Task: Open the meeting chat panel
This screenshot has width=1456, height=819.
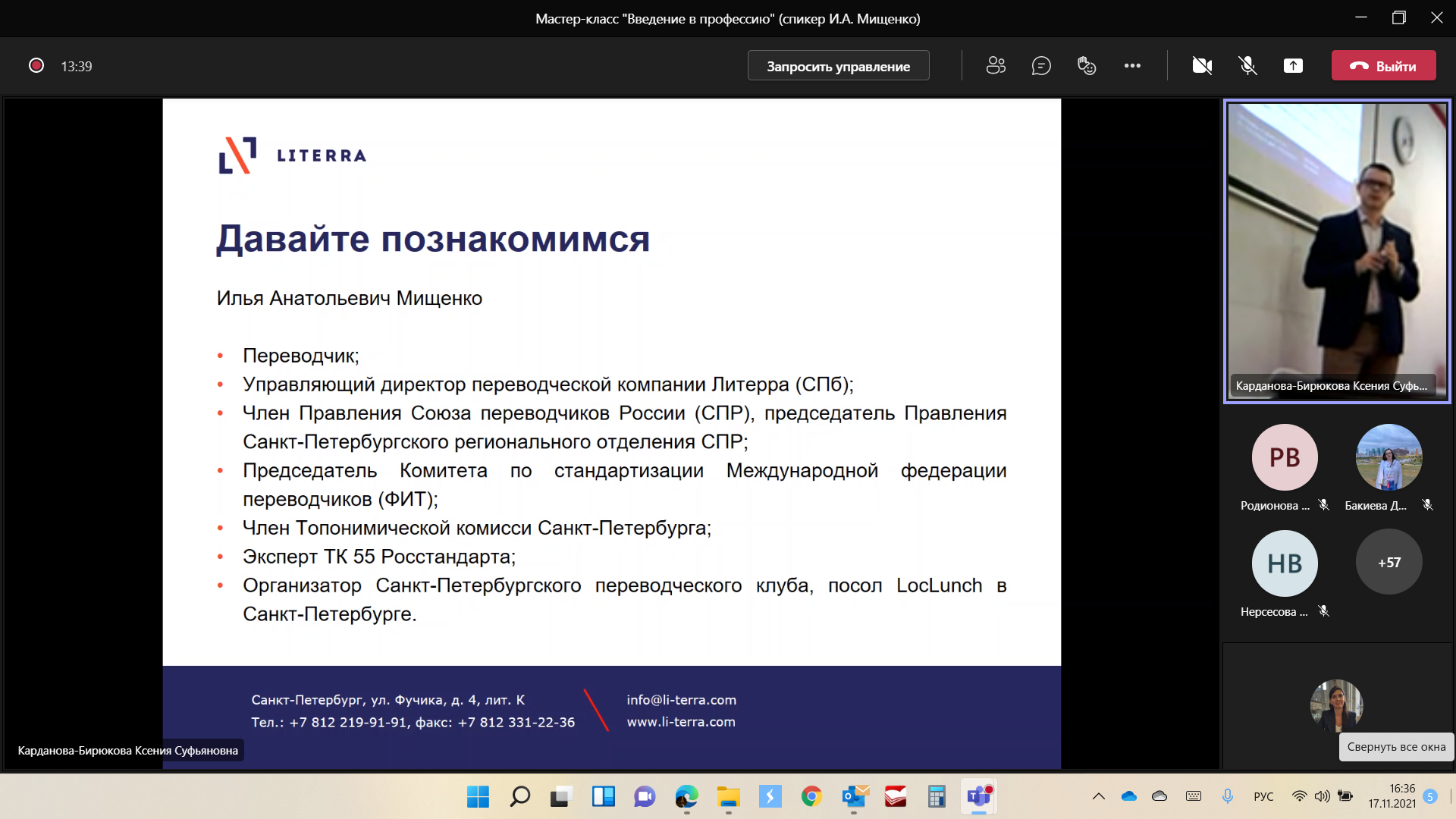Action: (1041, 66)
